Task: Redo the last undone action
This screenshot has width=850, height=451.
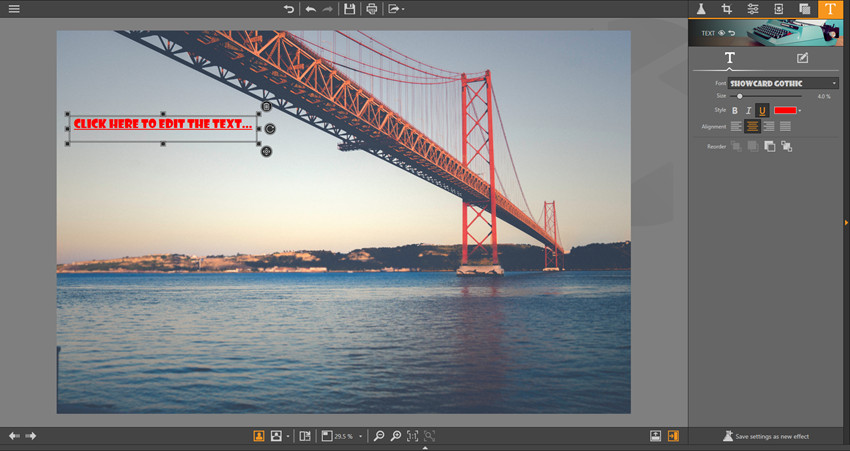Action: (x=327, y=9)
